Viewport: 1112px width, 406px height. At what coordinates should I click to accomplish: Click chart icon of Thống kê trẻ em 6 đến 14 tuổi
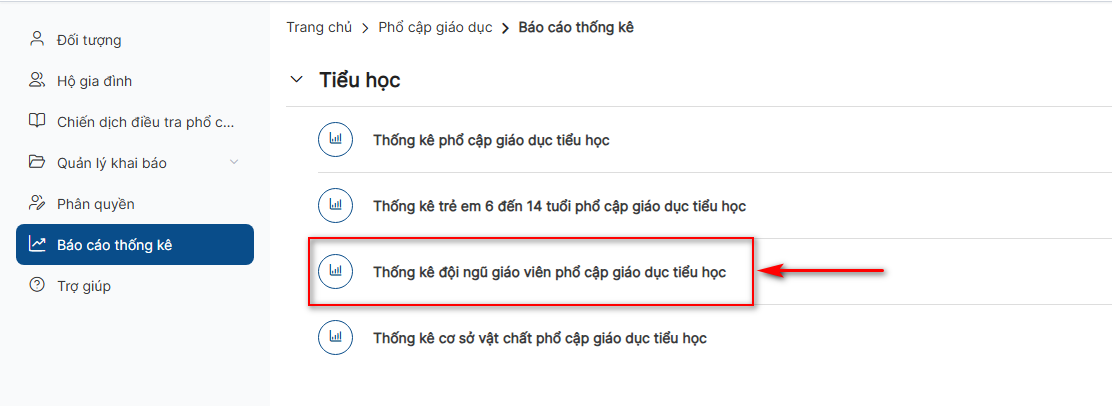[x=335, y=206]
